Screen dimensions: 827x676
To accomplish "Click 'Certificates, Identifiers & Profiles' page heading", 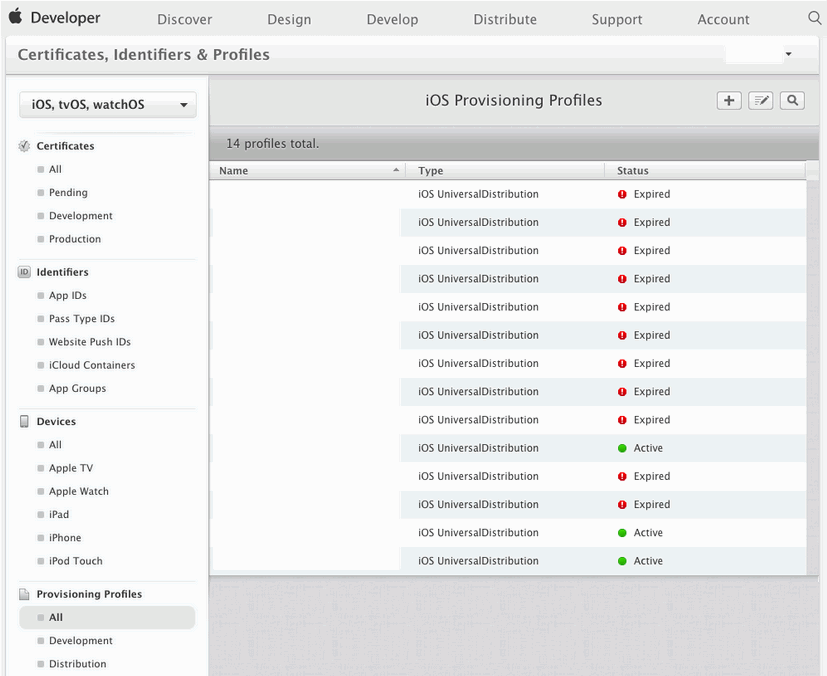I will [143, 54].
